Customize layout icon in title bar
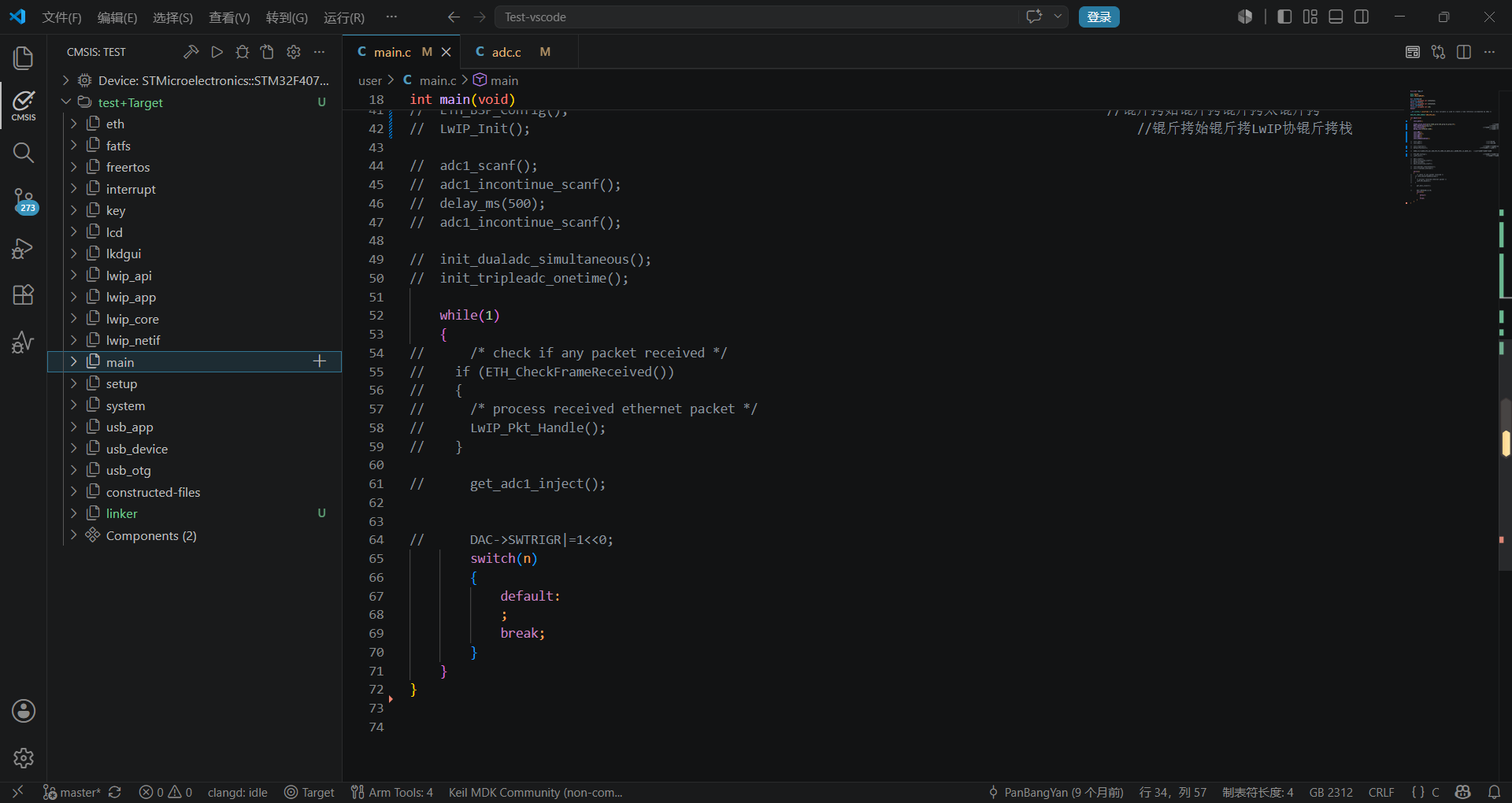 pos(1310,17)
